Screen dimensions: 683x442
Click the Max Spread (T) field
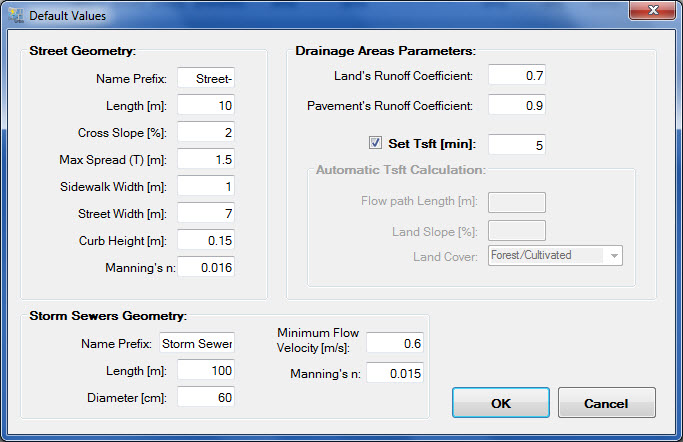(206, 159)
